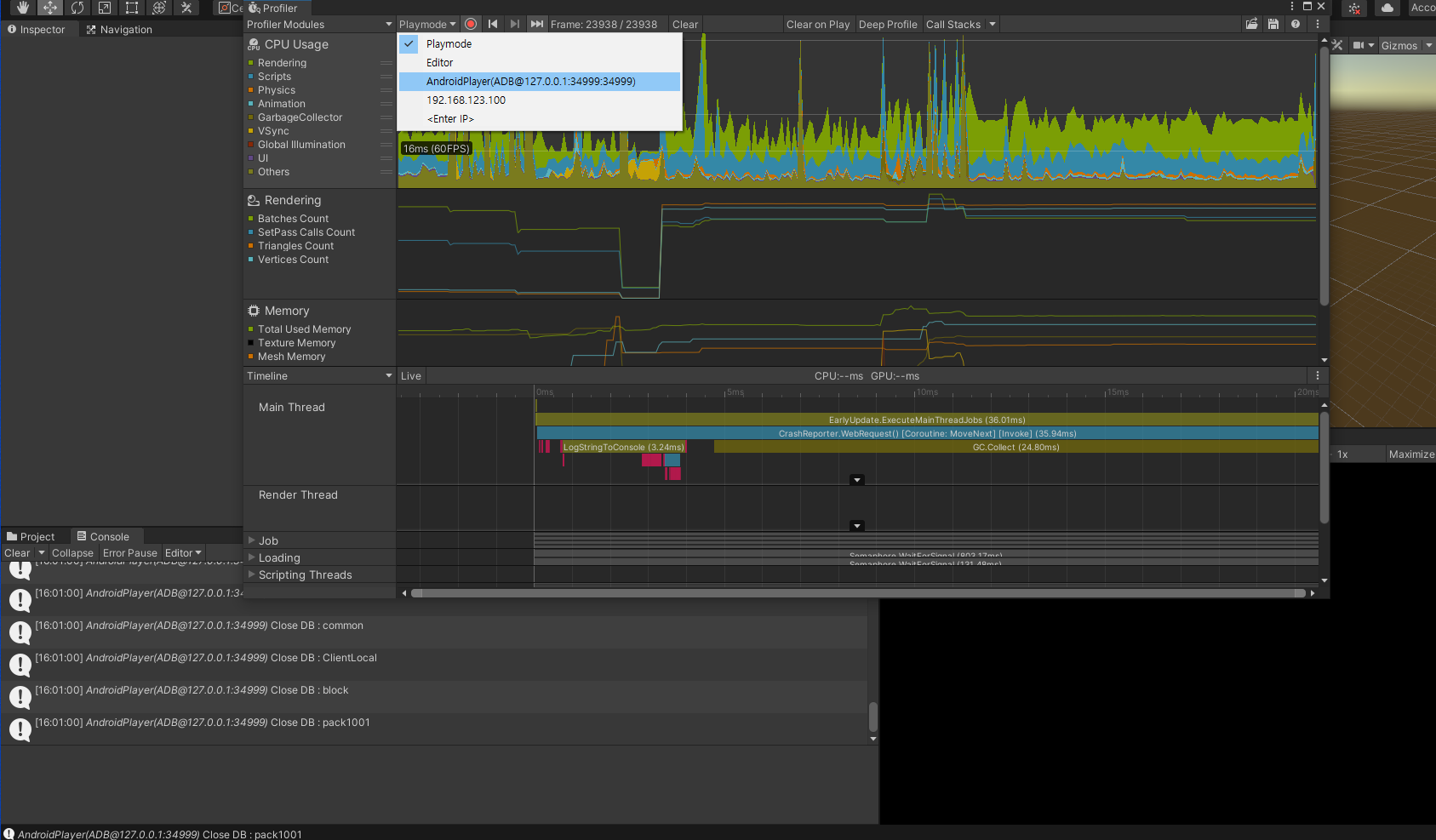This screenshot has height=840, width=1436.
Task: Go to next profiler frame
Action: (514, 24)
